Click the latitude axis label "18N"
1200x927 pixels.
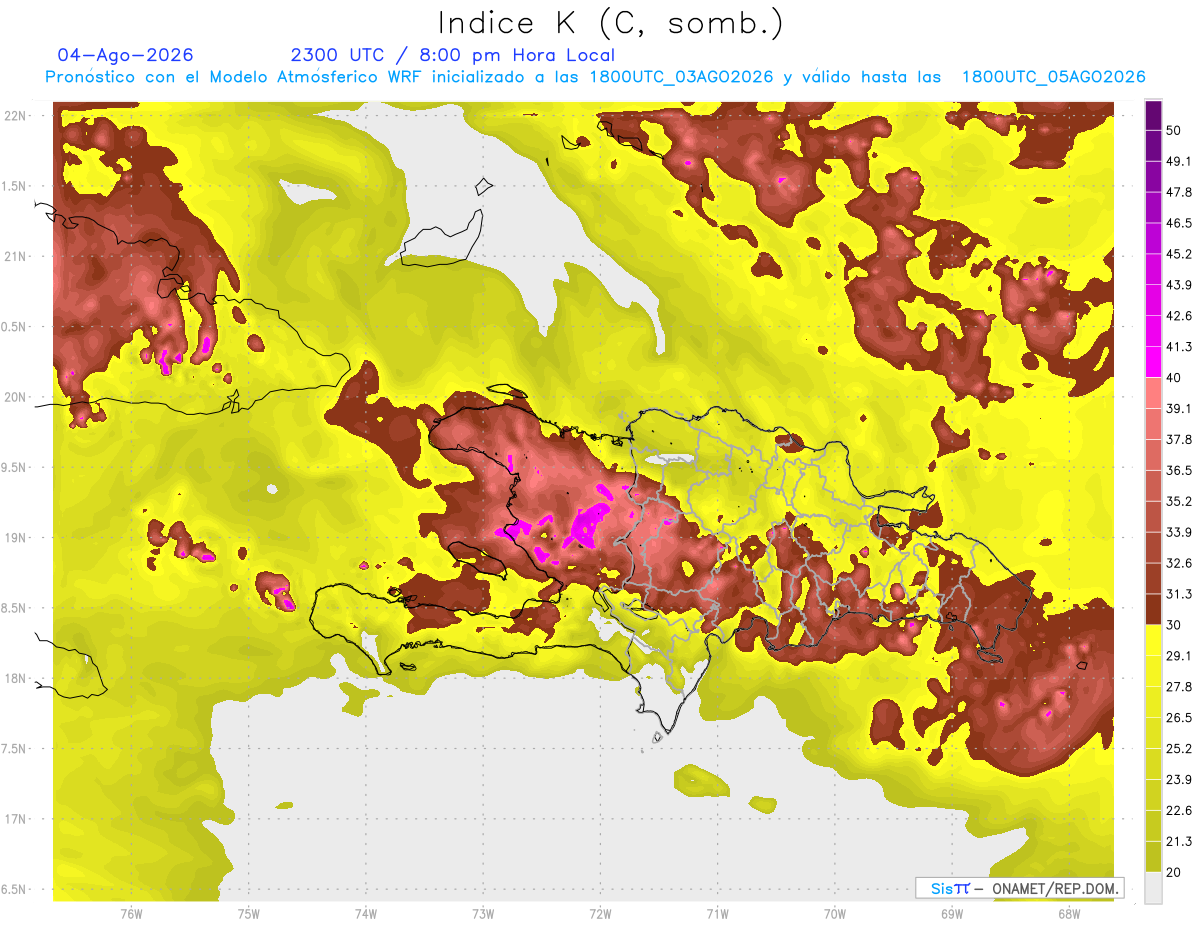click(x=16, y=679)
